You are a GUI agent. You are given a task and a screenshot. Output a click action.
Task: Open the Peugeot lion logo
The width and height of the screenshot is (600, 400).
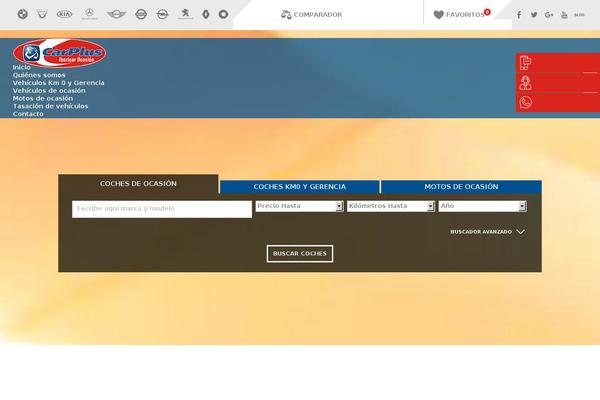(x=185, y=14)
